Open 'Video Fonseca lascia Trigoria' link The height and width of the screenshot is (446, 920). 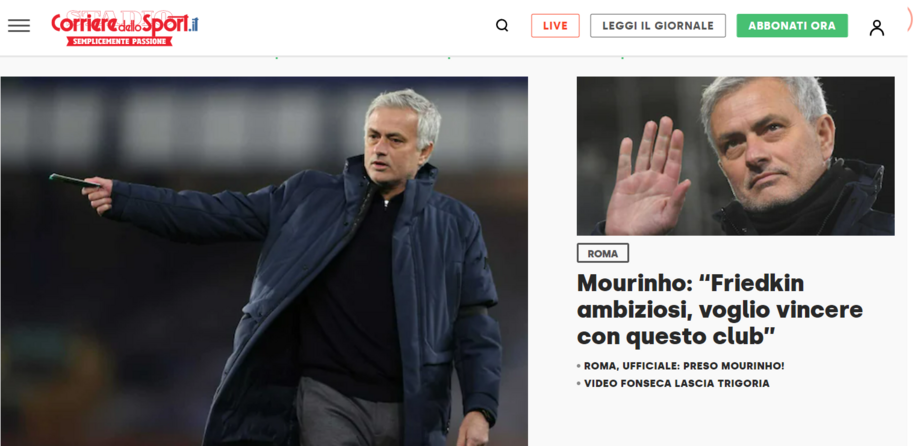[x=677, y=384]
